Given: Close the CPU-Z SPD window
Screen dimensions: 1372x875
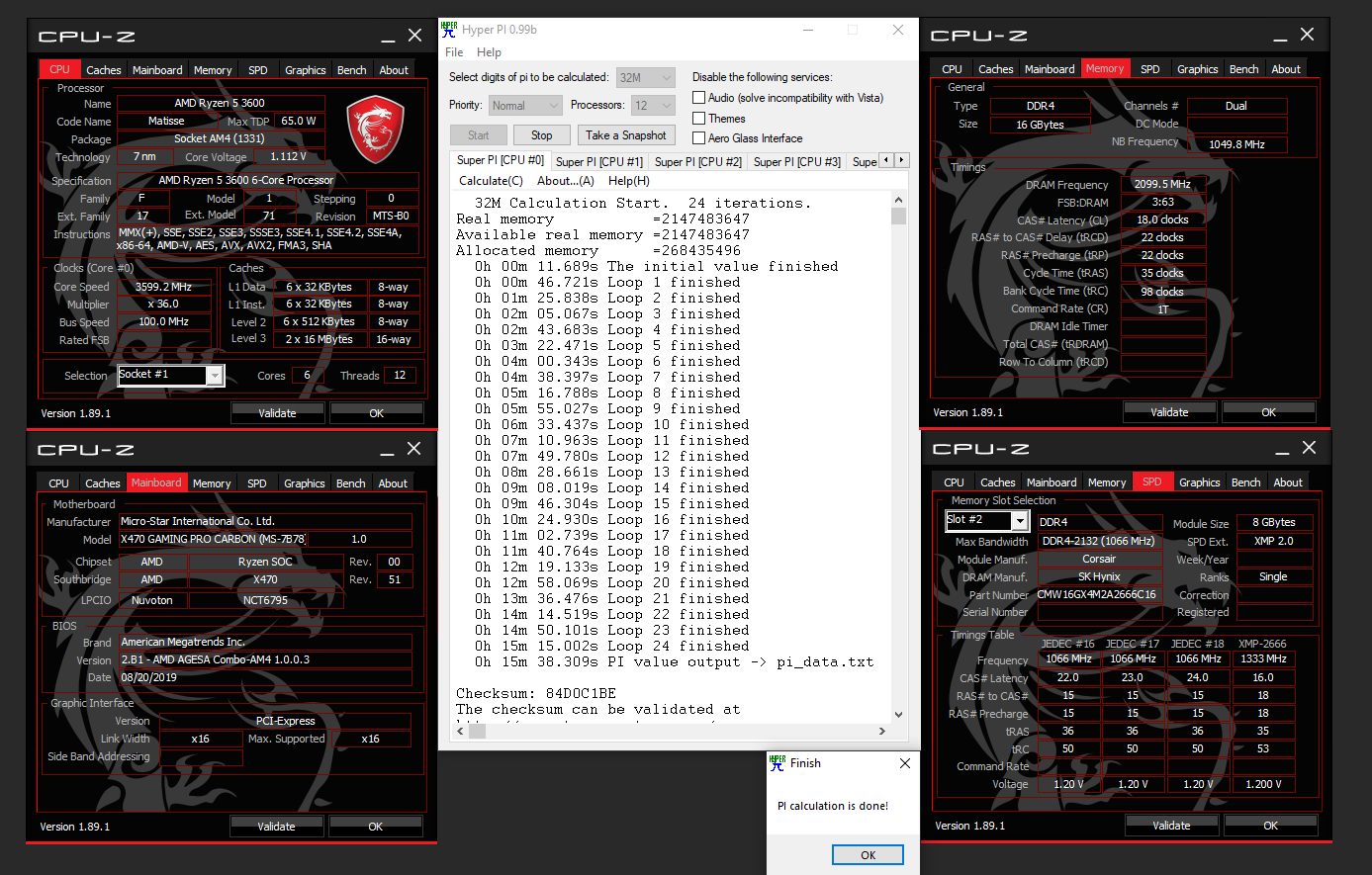Looking at the screenshot, I should [1308, 448].
